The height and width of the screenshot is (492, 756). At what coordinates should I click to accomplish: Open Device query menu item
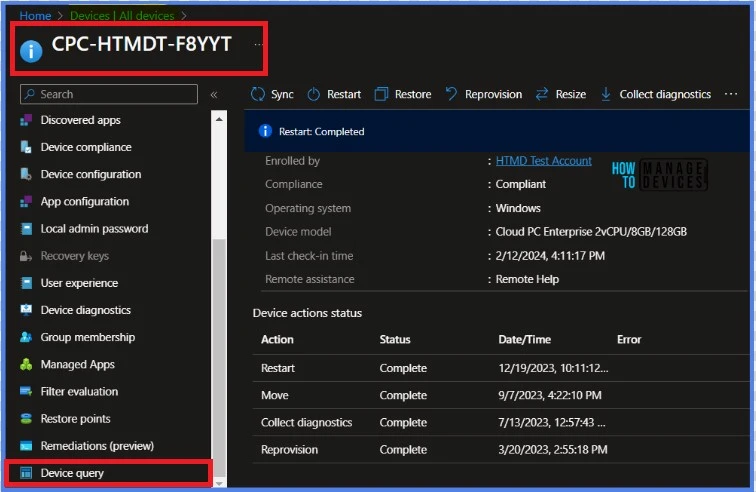72,473
